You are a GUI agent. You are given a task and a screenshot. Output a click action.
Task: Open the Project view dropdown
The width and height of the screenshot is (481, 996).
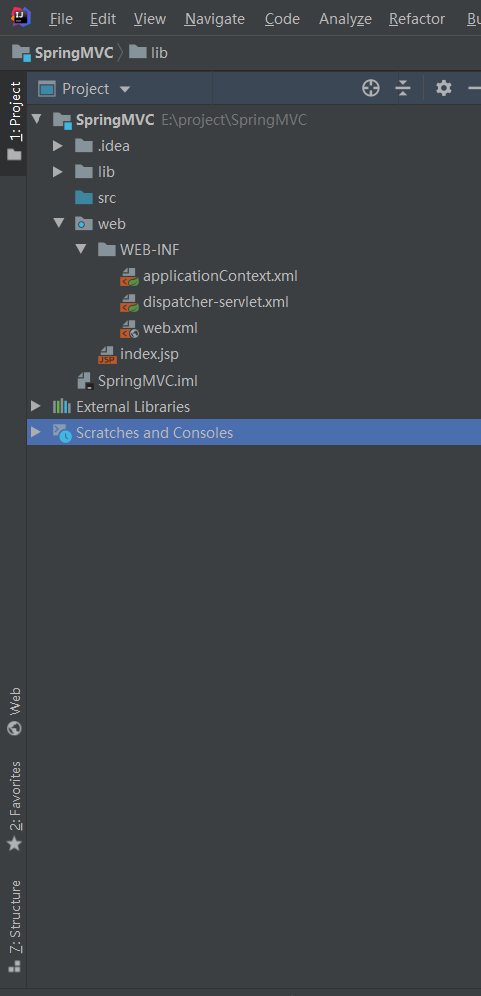click(x=85, y=89)
